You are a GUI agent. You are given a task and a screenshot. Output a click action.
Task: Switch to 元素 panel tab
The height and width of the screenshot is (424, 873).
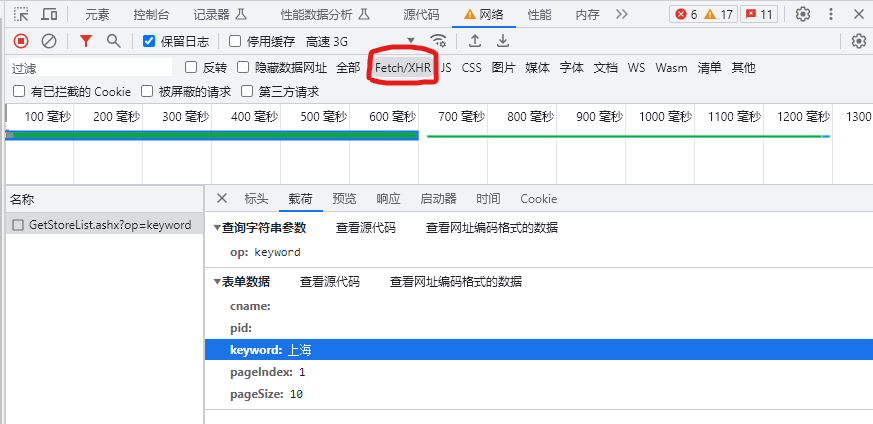click(97, 14)
